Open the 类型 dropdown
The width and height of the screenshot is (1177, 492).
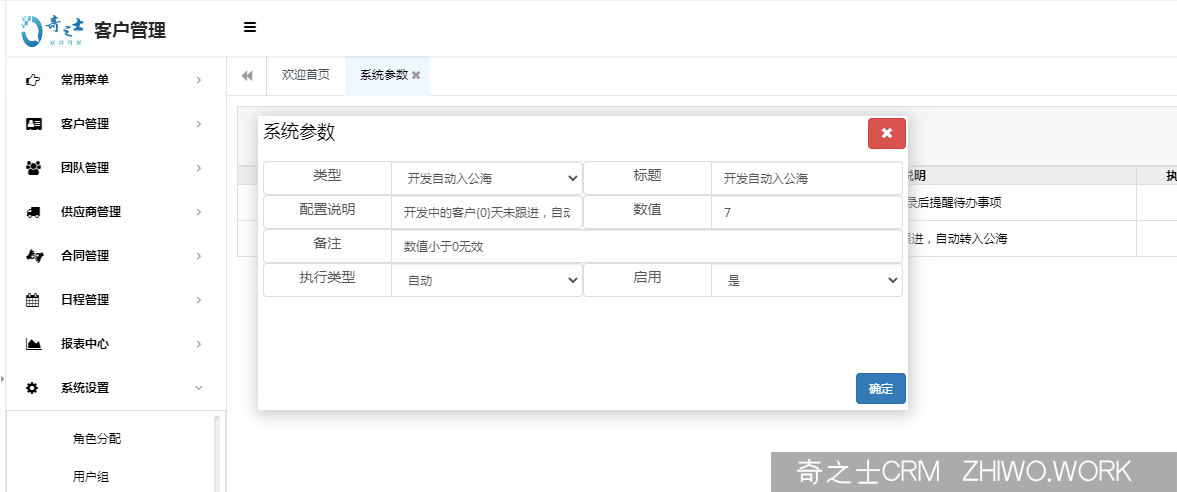pyautogui.click(x=486, y=179)
